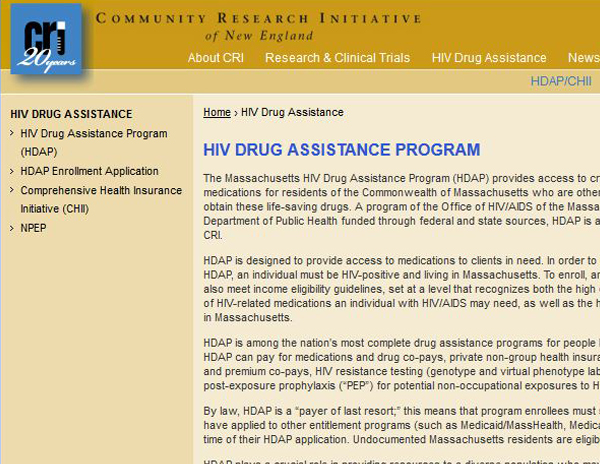
Task: Click the paragraph starting 'By law, HDAP is a'
Action: click(x=401, y=425)
